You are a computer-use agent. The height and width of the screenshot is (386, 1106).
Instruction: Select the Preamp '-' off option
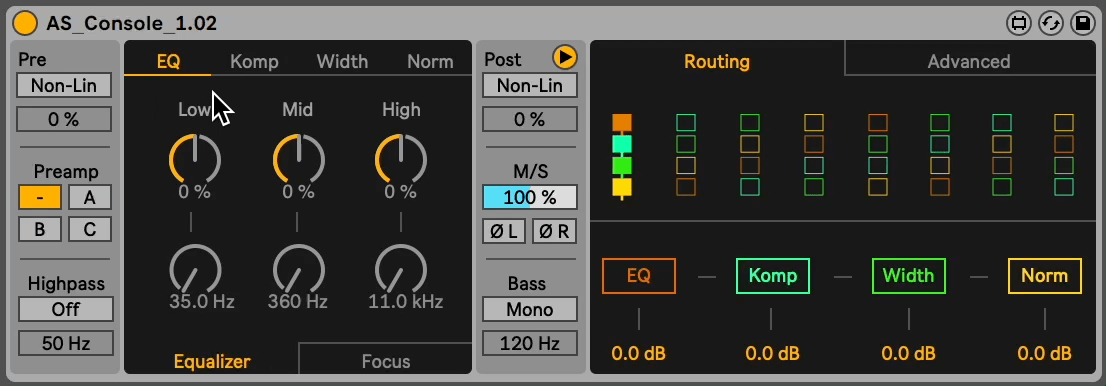(x=40, y=197)
